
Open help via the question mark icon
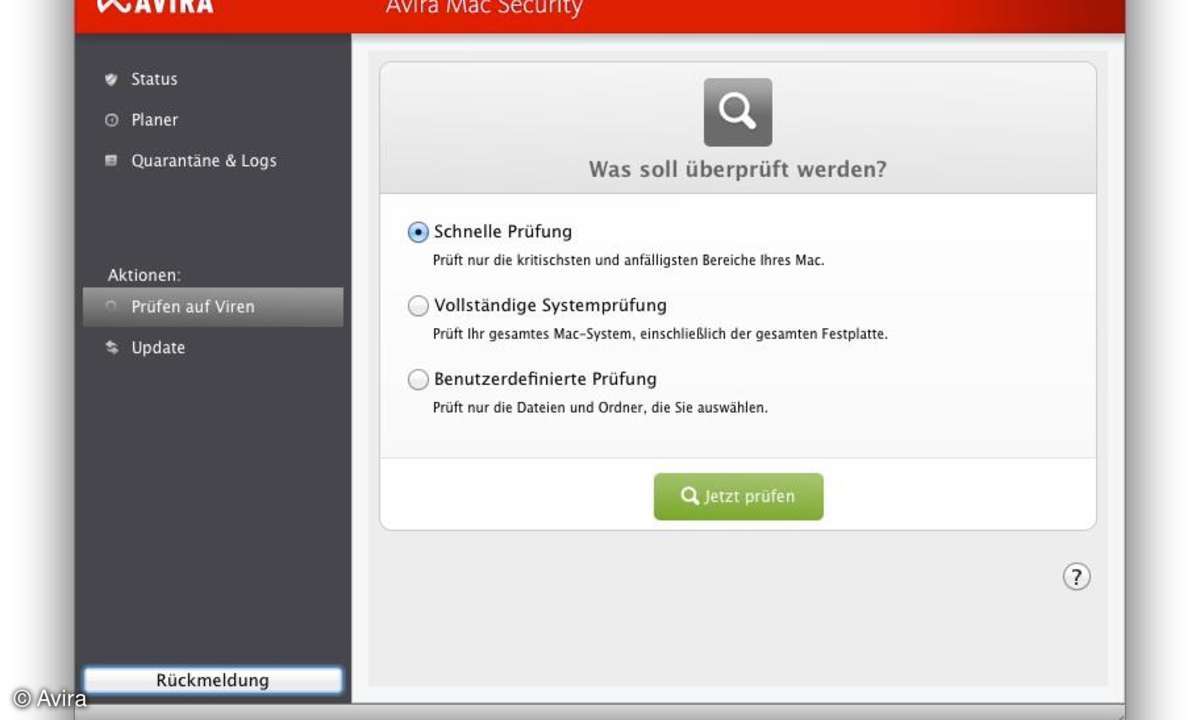pyautogui.click(x=1076, y=577)
